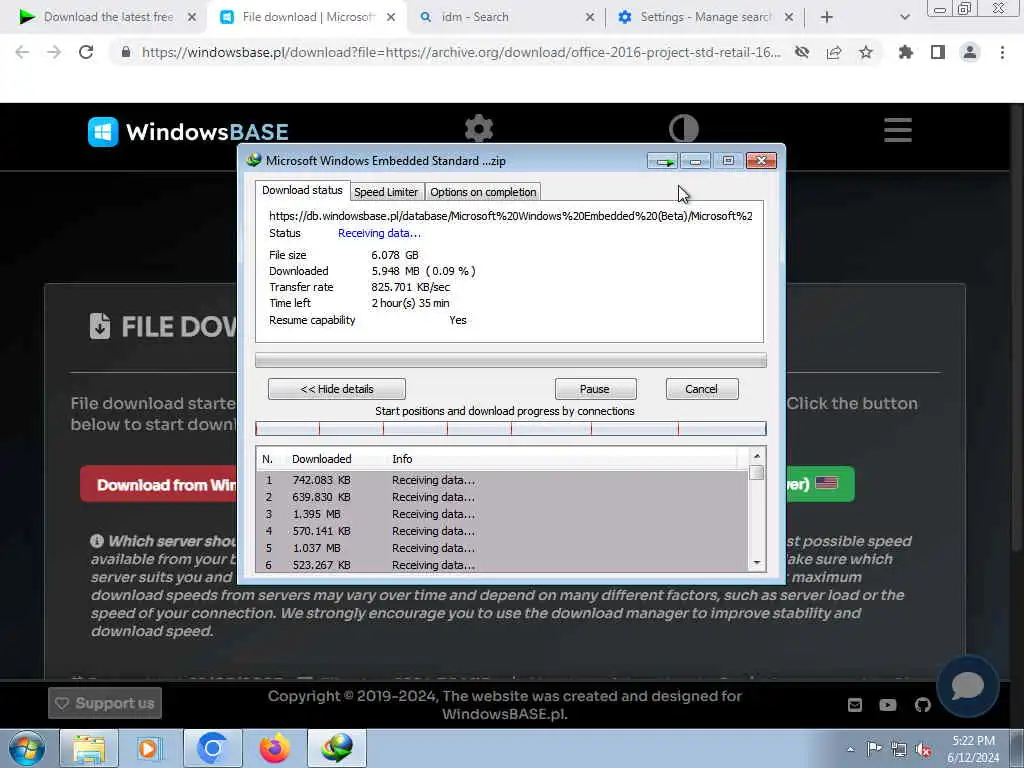Cancel the download in IDM dialog
The width and height of the screenshot is (1024, 768).
pyautogui.click(x=701, y=389)
